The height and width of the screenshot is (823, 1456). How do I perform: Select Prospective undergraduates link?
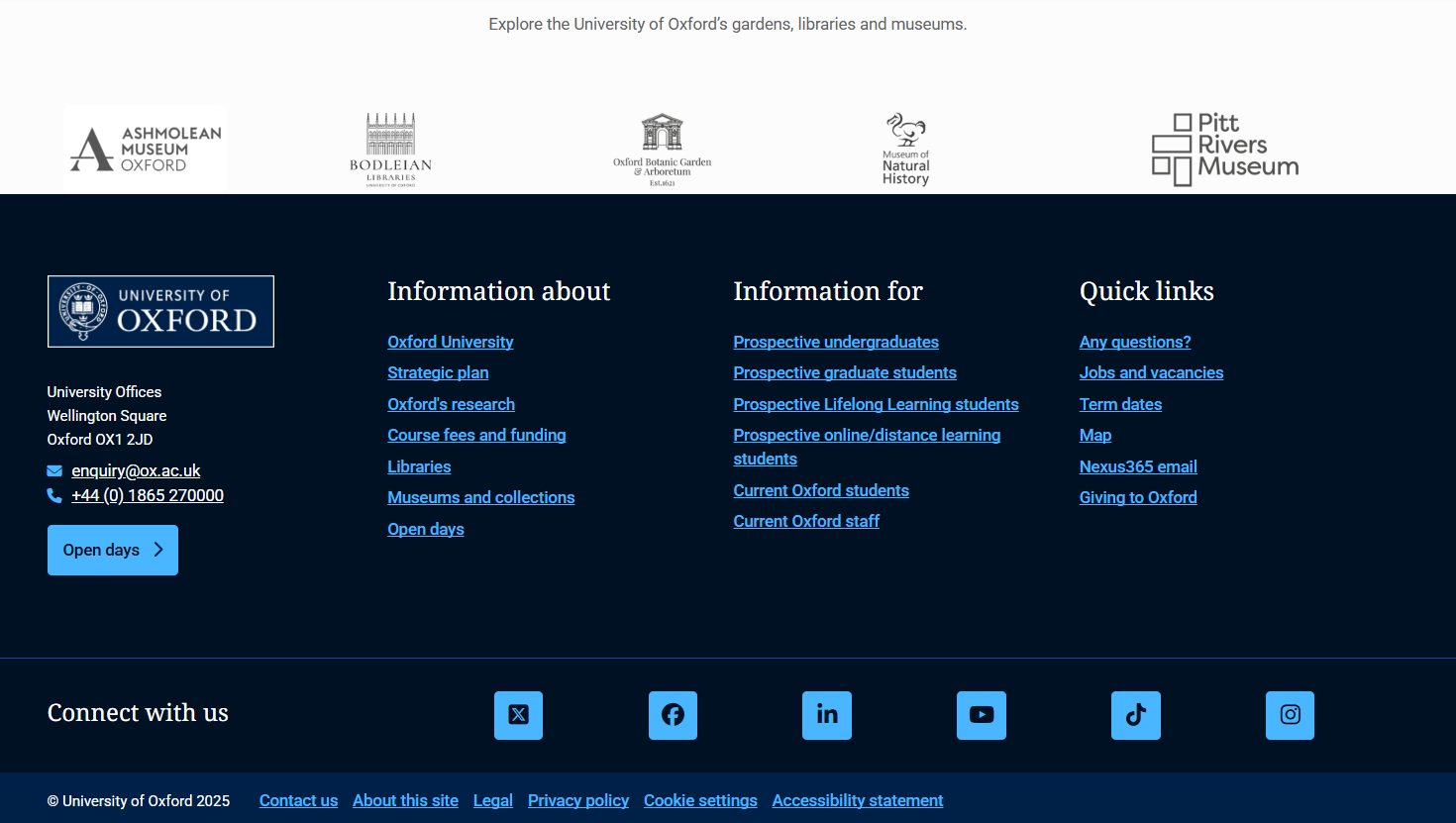(x=836, y=342)
